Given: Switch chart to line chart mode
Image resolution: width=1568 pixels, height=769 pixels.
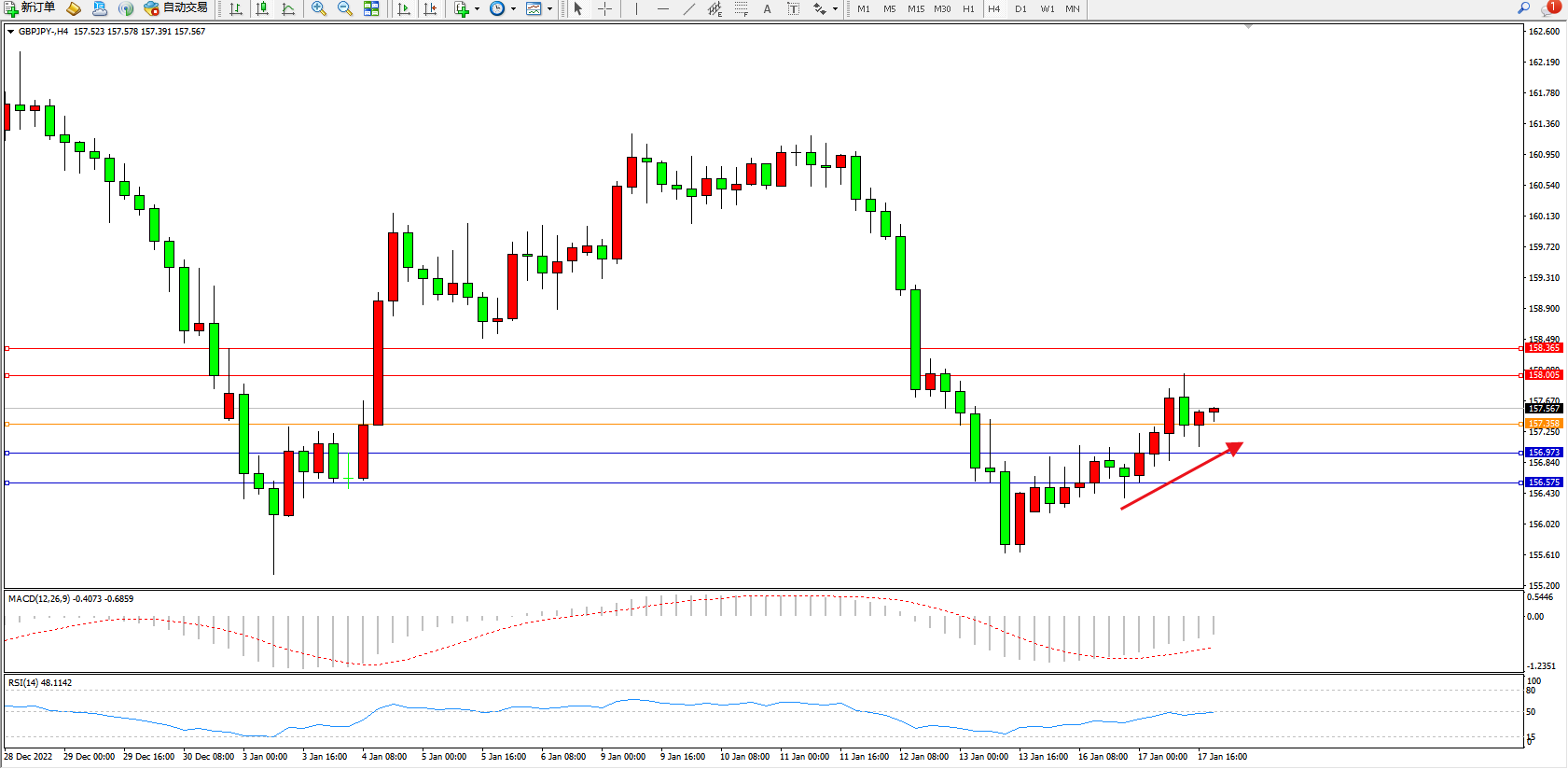Looking at the screenshot, I should [x=288, y=8].
